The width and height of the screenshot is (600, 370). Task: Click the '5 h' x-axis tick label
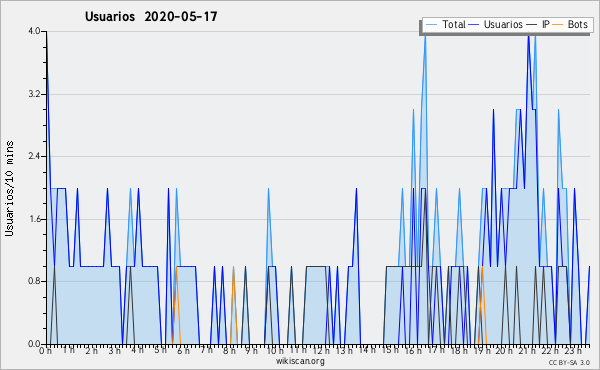click(x=160, y=350)
